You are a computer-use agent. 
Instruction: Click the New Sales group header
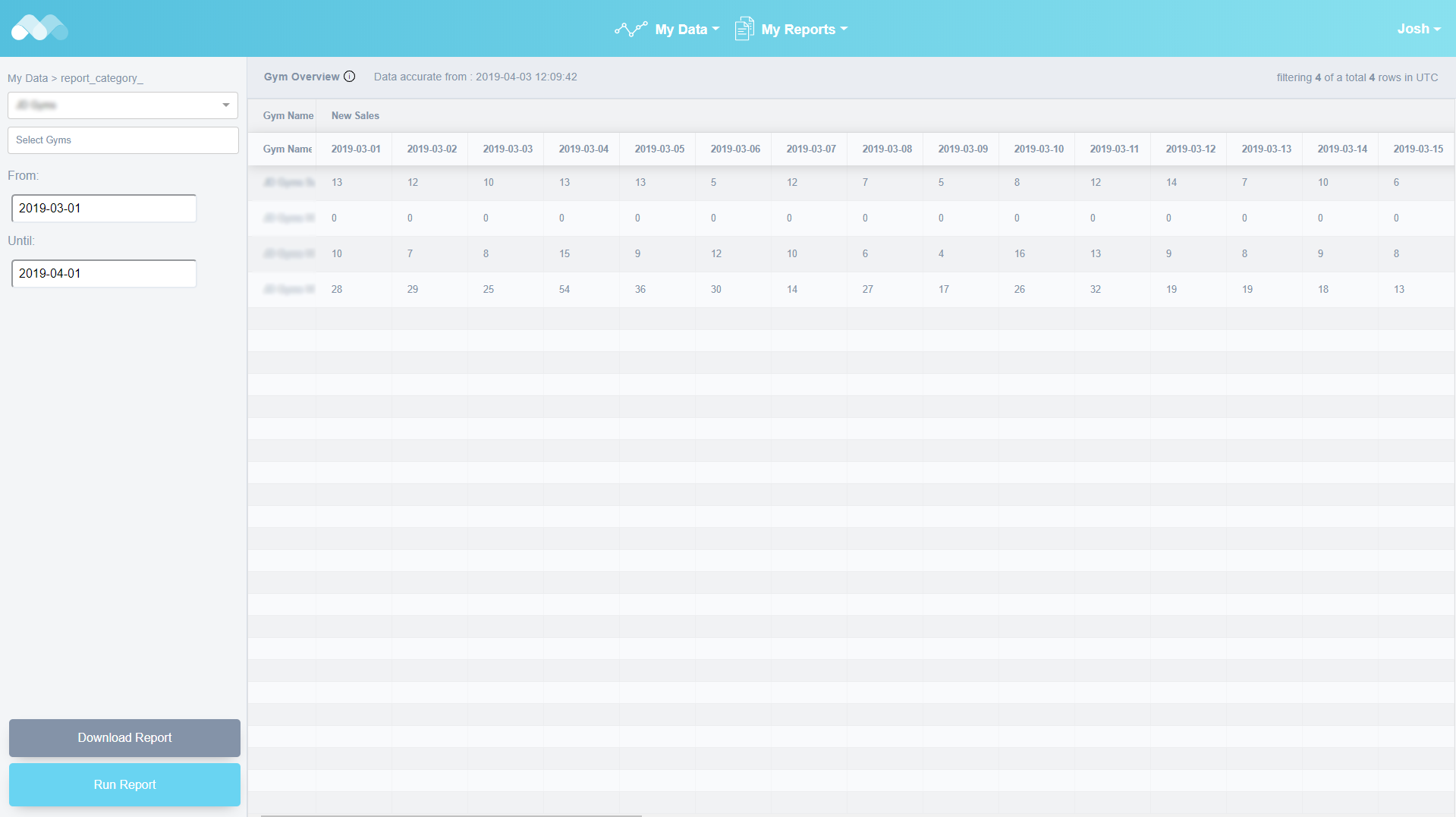[355, 116]
